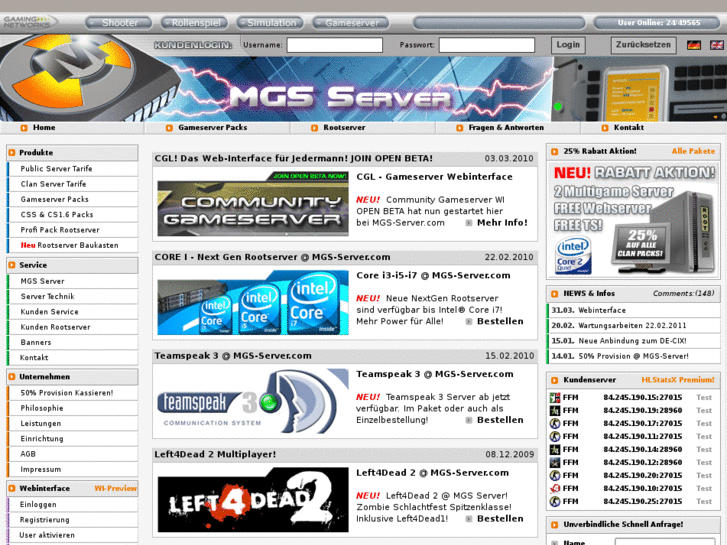Open the Rollenspiel top tab

tap(195, 23)
